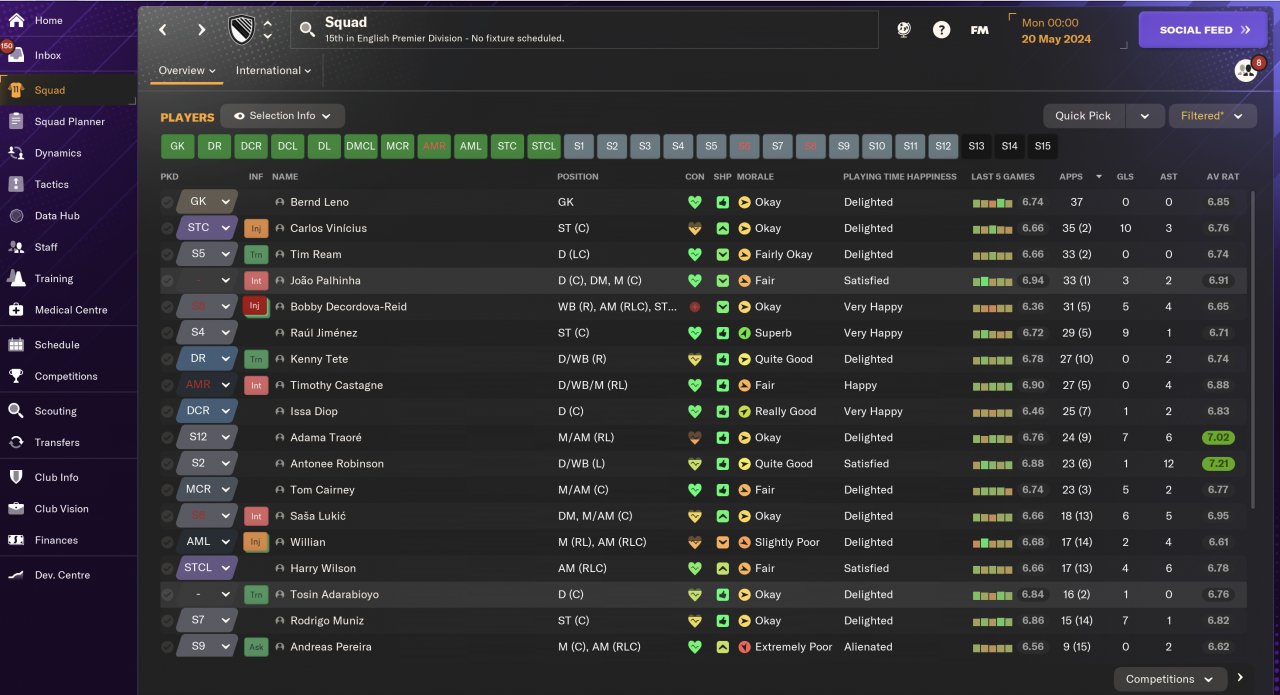Go forward with the right arrow
The height and width of the screenshot is (695, 1280).
point(201,30)
